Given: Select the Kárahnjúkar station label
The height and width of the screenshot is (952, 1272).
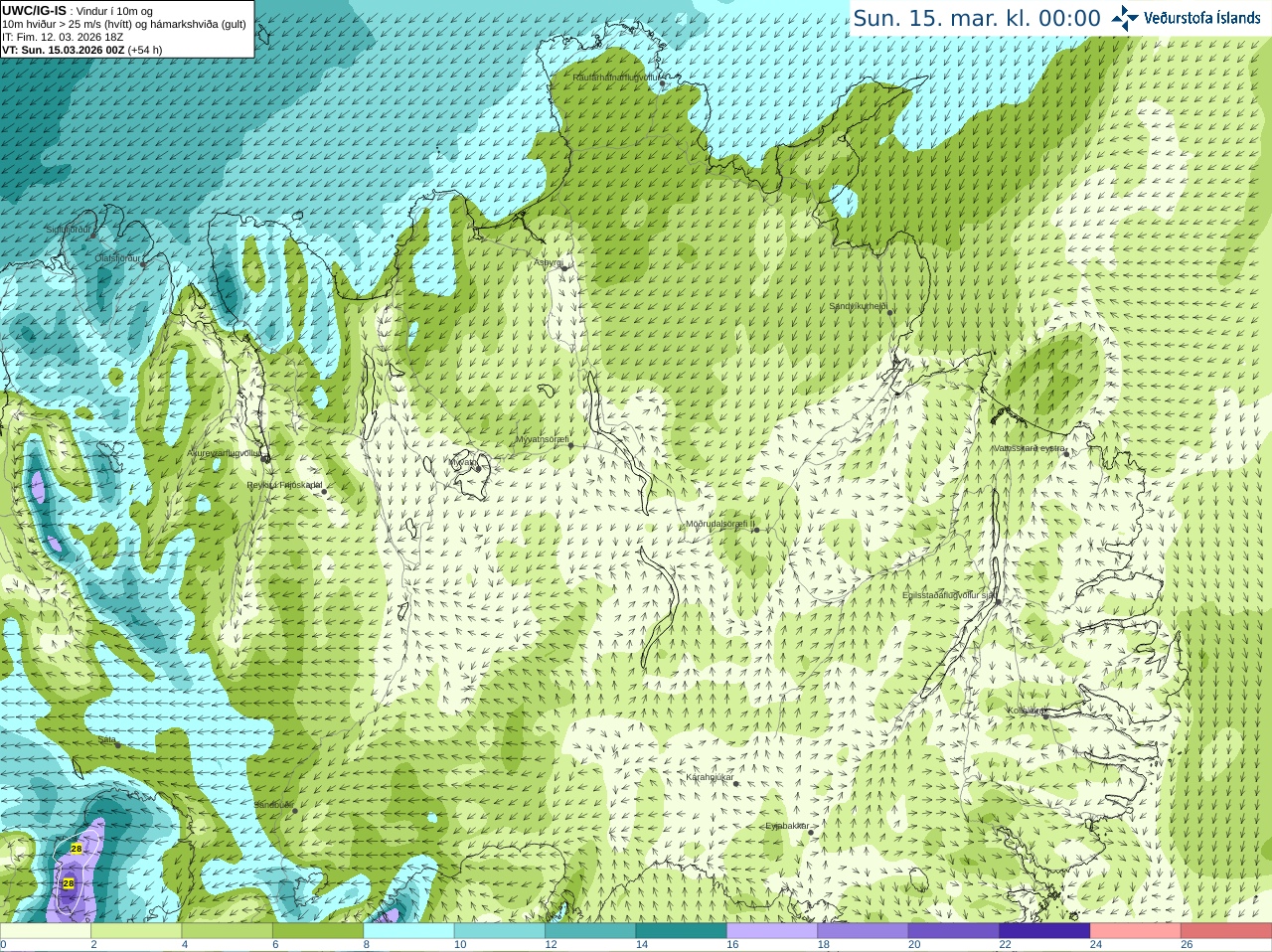Looking at the screenshot, I should click(x=710, y=777).
